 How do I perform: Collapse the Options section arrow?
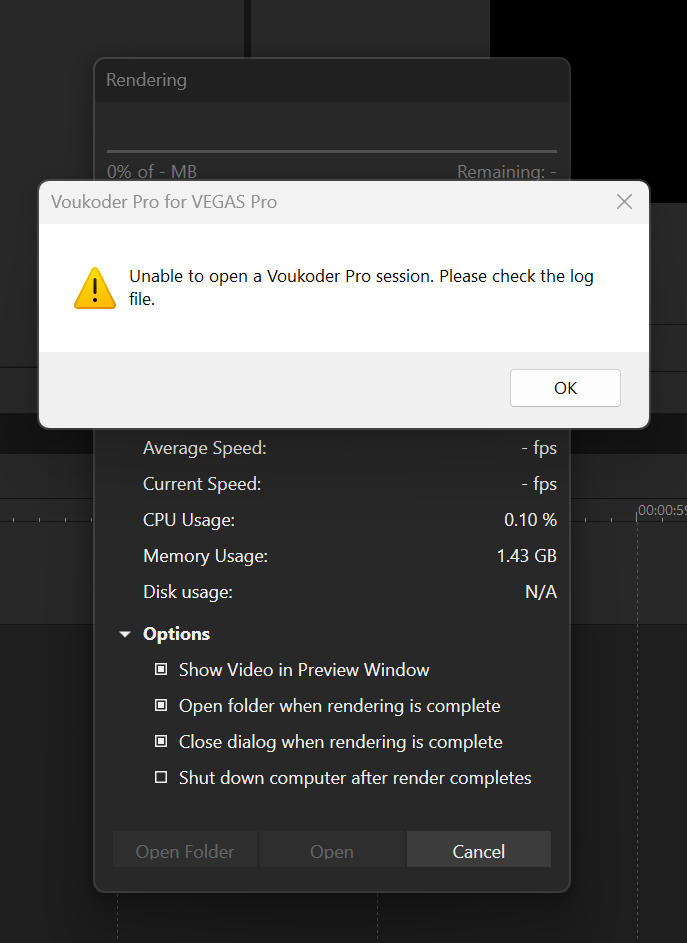point(125,634)
